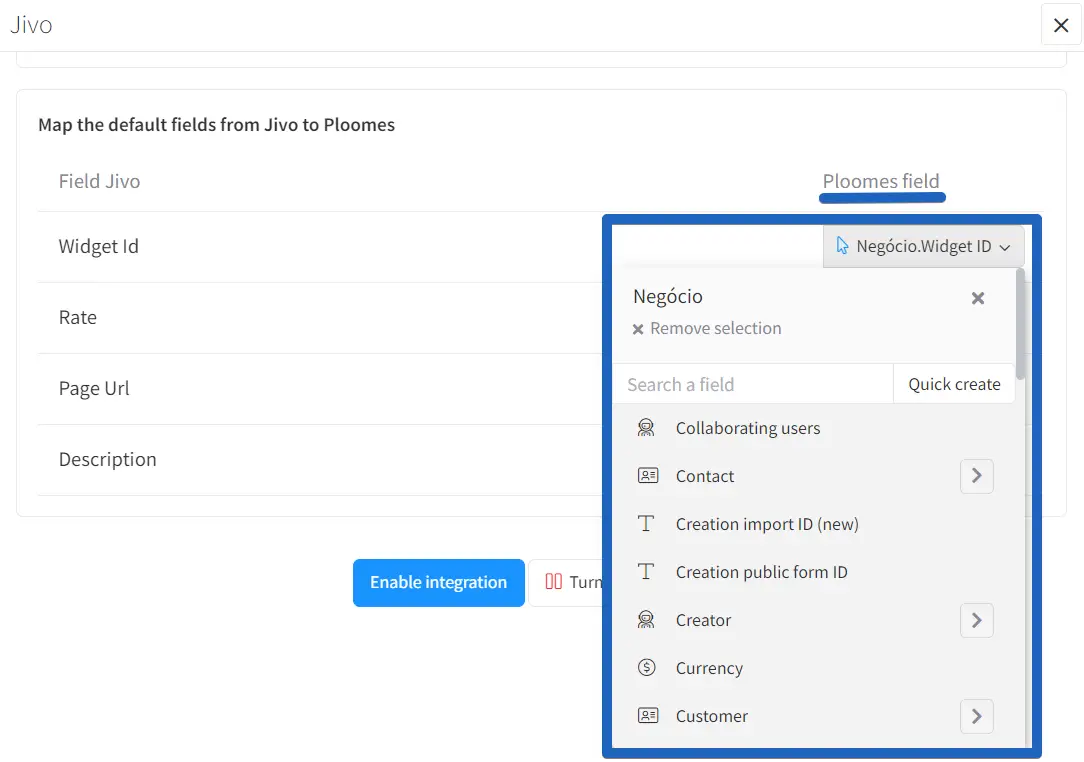Click the Collaborating users person icon
1084x762 pixels.
click(x=646, y=428)
